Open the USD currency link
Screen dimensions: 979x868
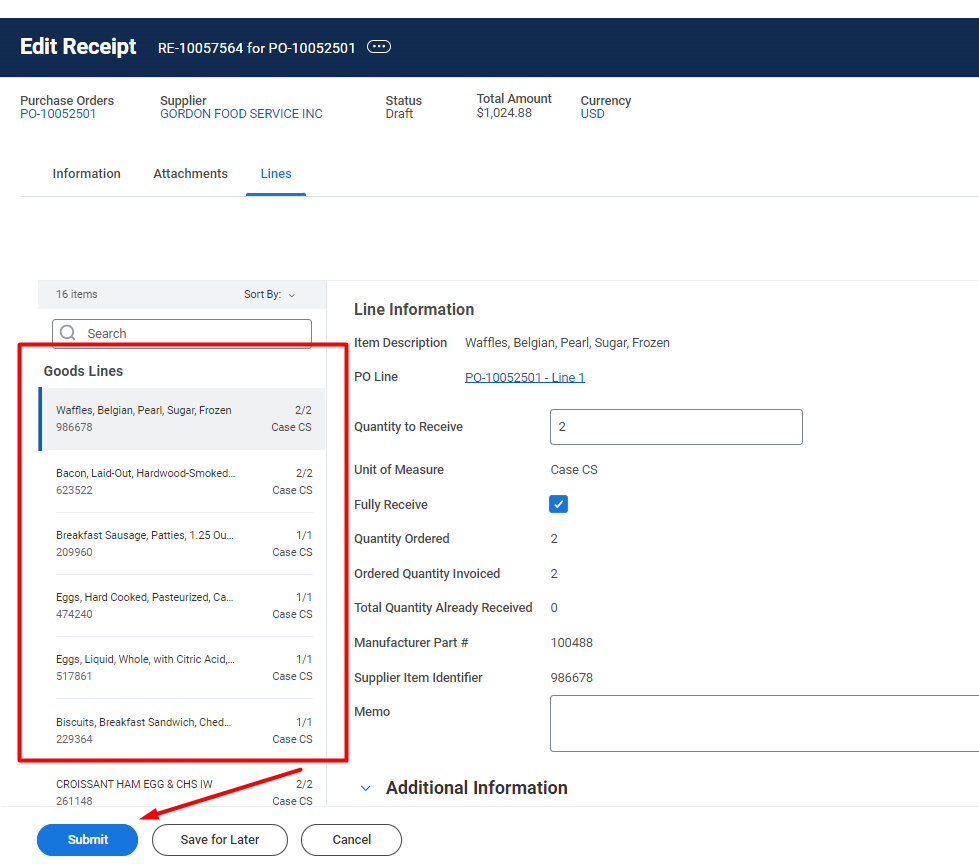(593, 114)
